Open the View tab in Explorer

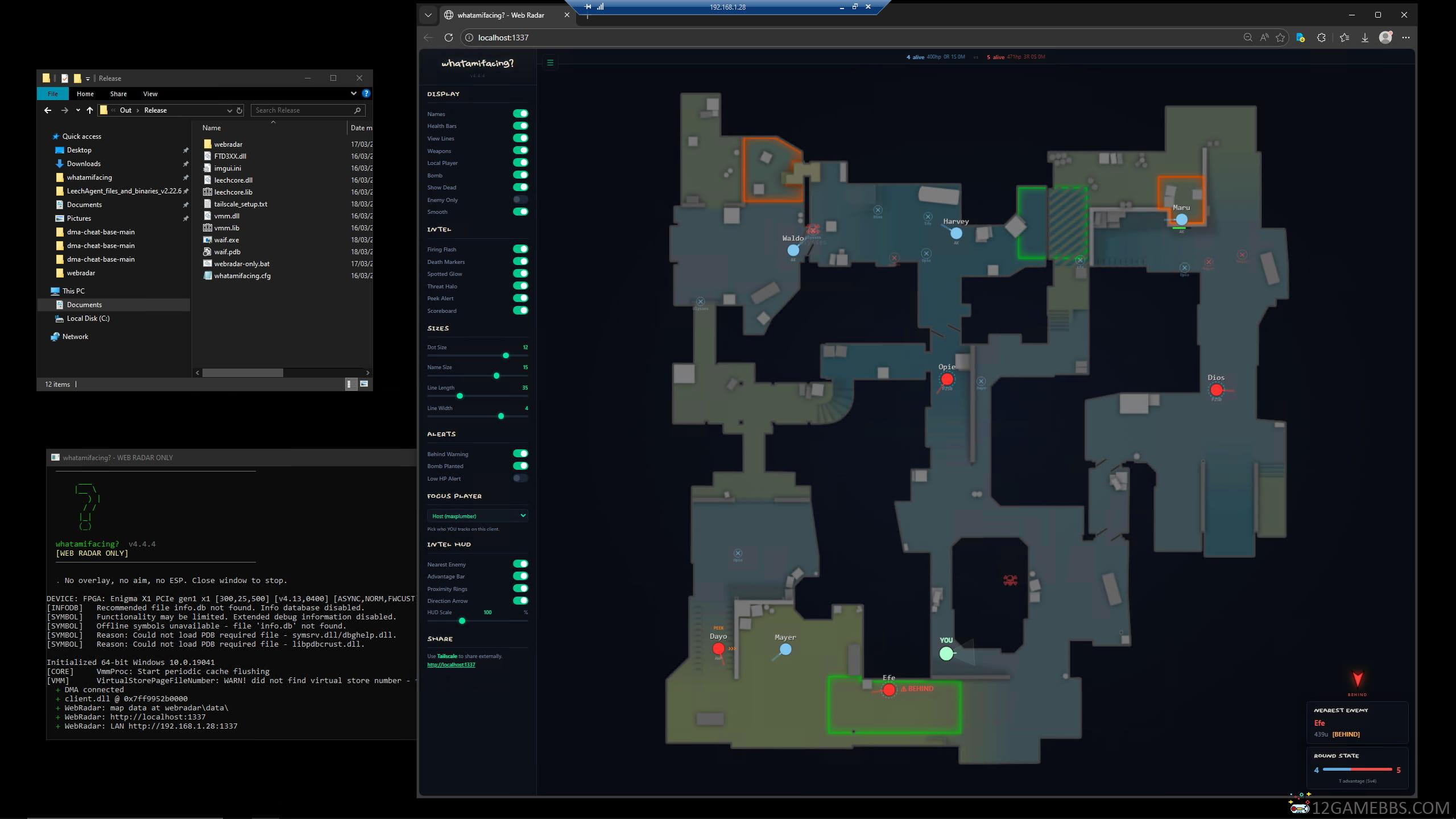150,94
